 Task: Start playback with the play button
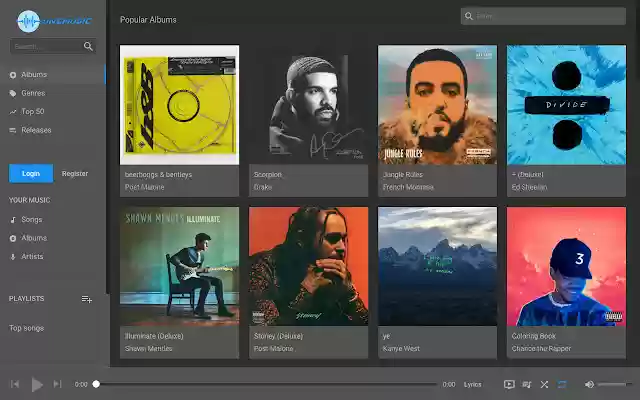point(37,384)
